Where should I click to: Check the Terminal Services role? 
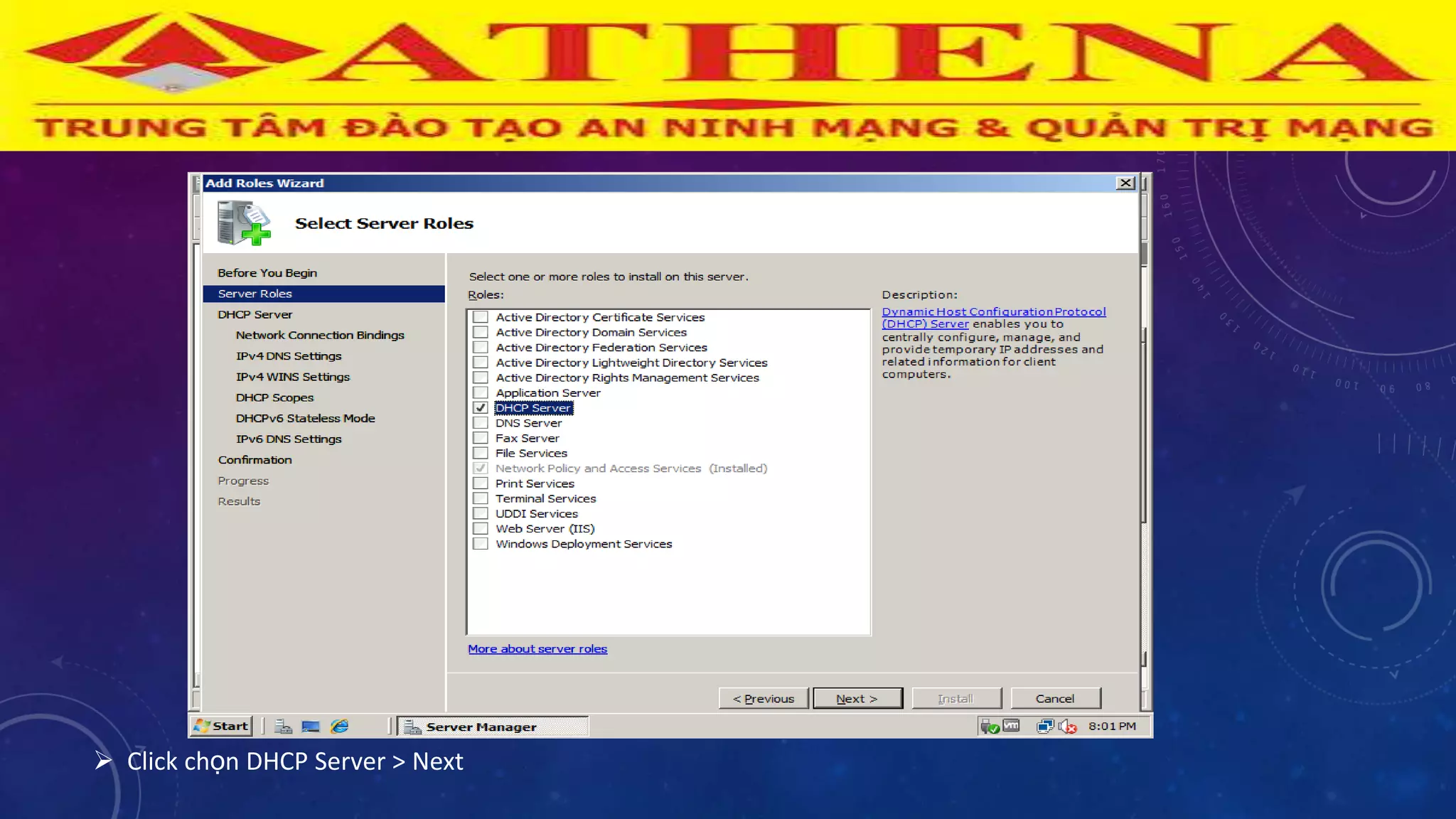(x=481, y=498)
